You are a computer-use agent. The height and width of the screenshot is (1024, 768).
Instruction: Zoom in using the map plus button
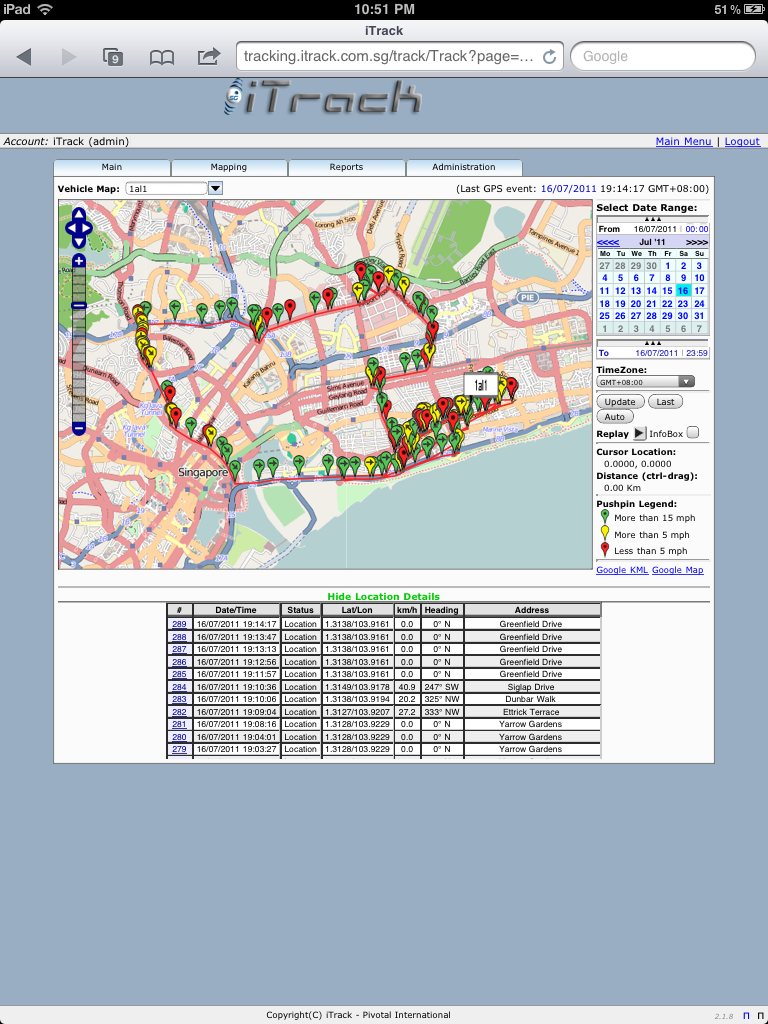click(x=79, y=263)
